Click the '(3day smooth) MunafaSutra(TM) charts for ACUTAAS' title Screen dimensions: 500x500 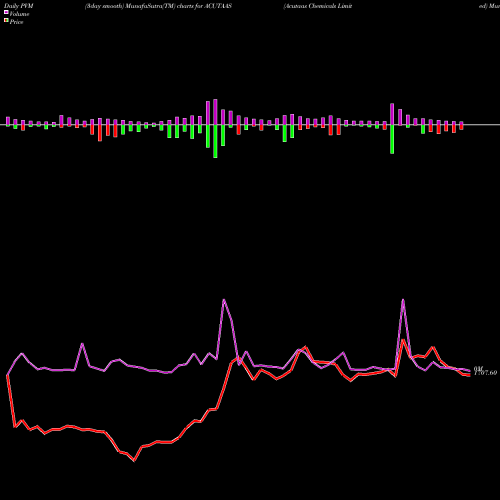tap(158, 6)
